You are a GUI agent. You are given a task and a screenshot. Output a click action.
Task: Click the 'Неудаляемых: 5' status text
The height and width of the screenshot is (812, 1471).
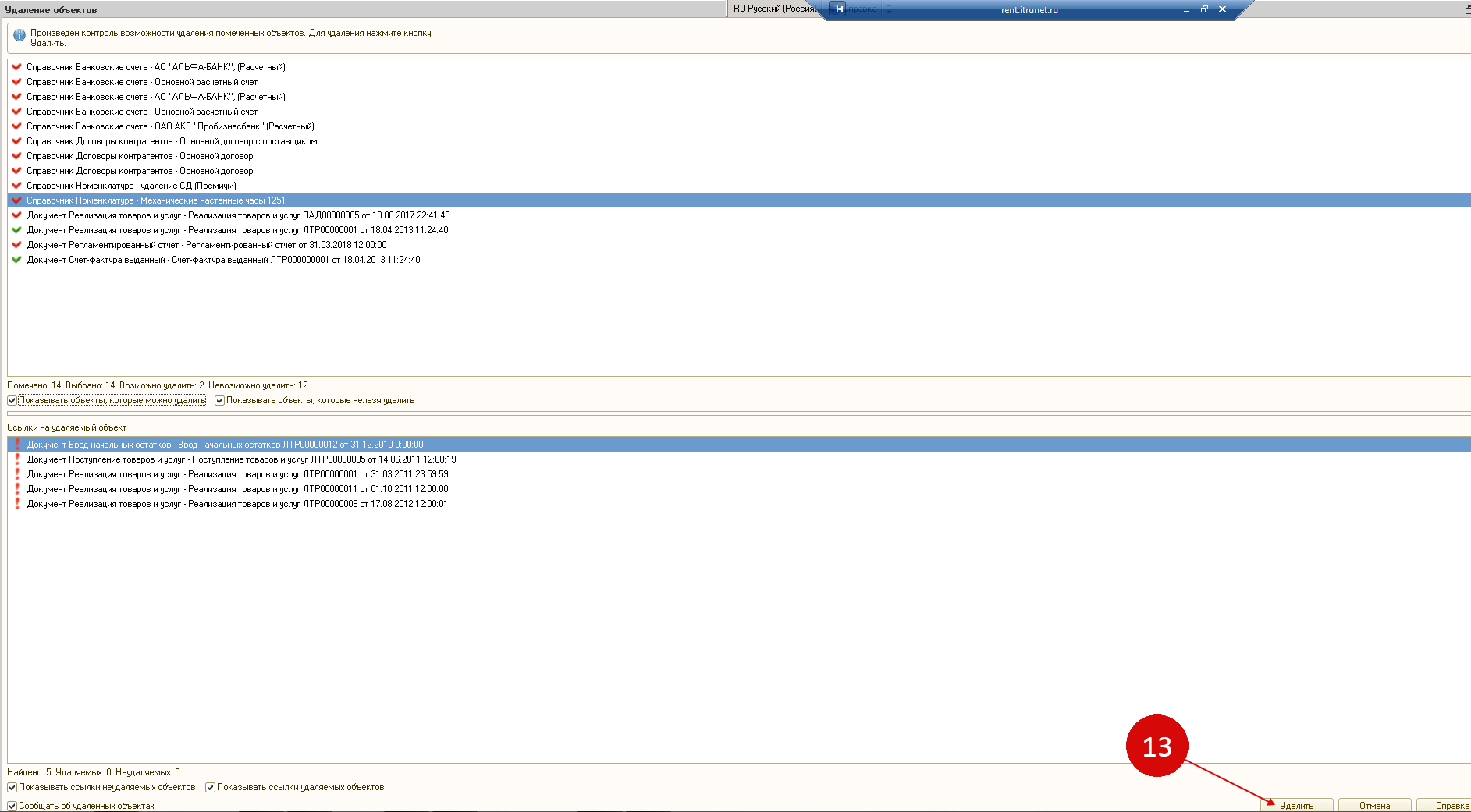point(147,772)
